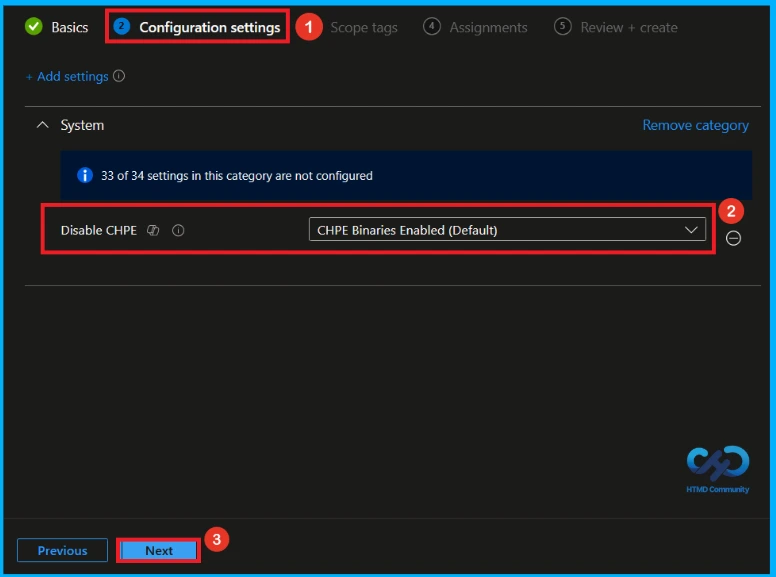This screenshot has width=776, height=577.
Task: Click the Previous button
Action: pyautogui.click(x=62, y=550)
